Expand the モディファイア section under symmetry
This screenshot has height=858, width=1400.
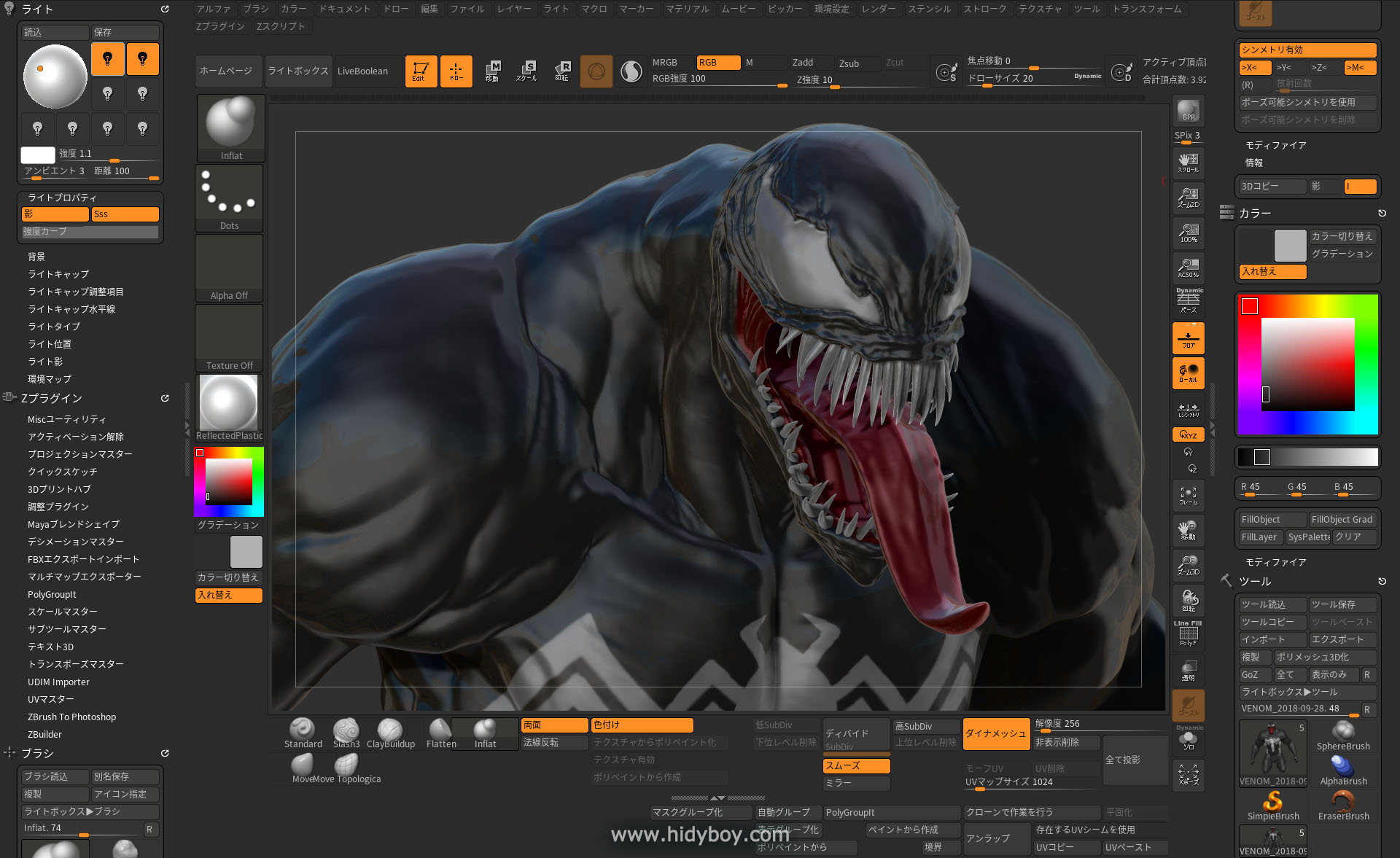[x=1276, y=145]
